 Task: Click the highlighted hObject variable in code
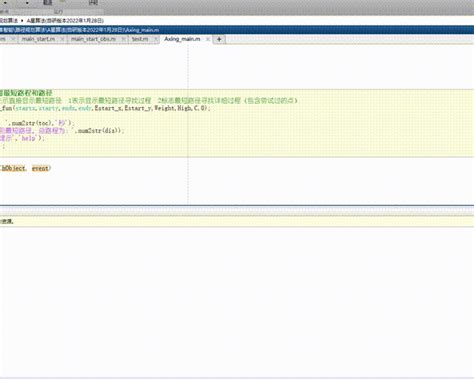pos(13,168)
